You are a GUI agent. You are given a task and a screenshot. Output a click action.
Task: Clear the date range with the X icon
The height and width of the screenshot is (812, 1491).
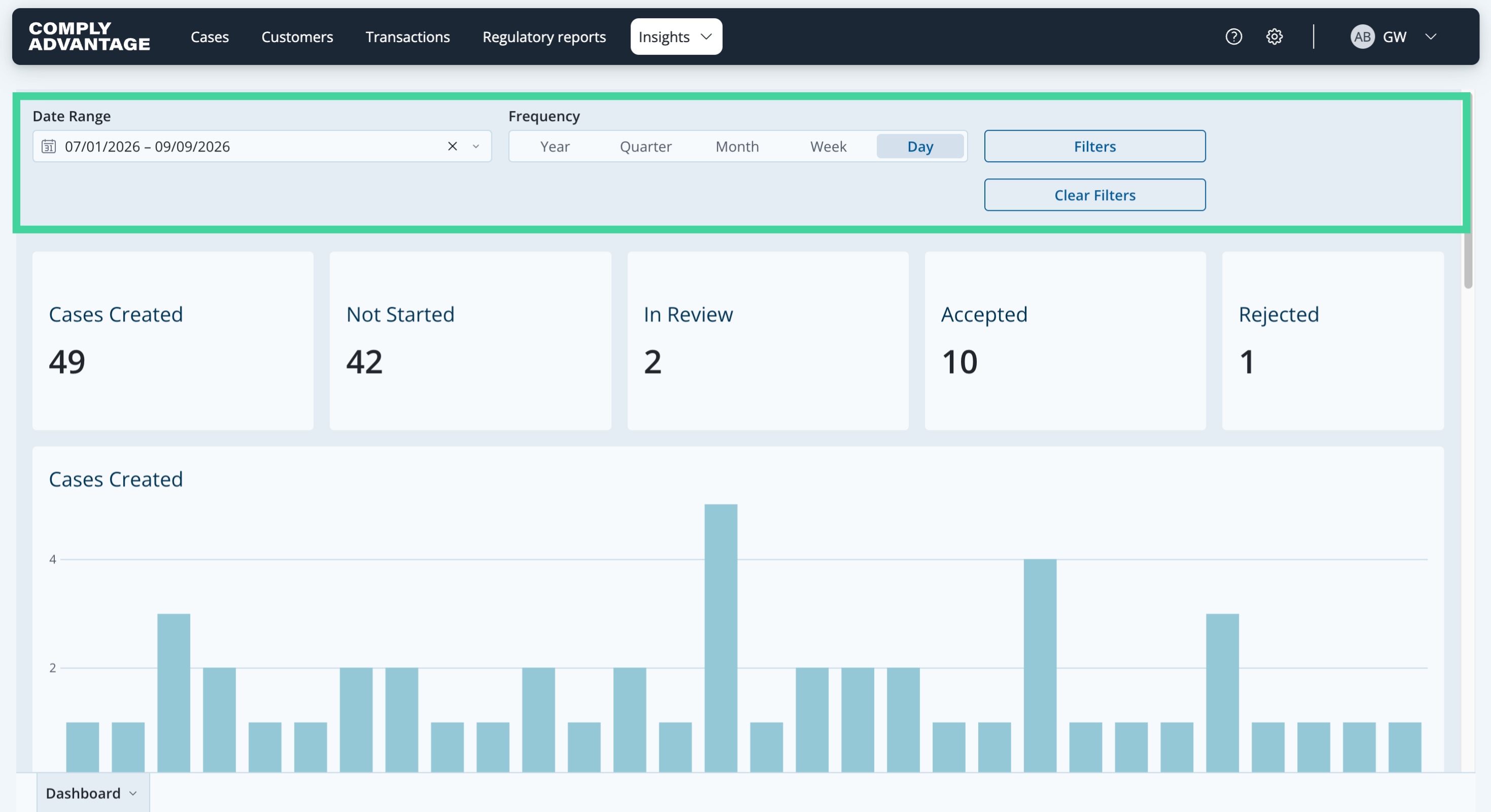point(452,146)
